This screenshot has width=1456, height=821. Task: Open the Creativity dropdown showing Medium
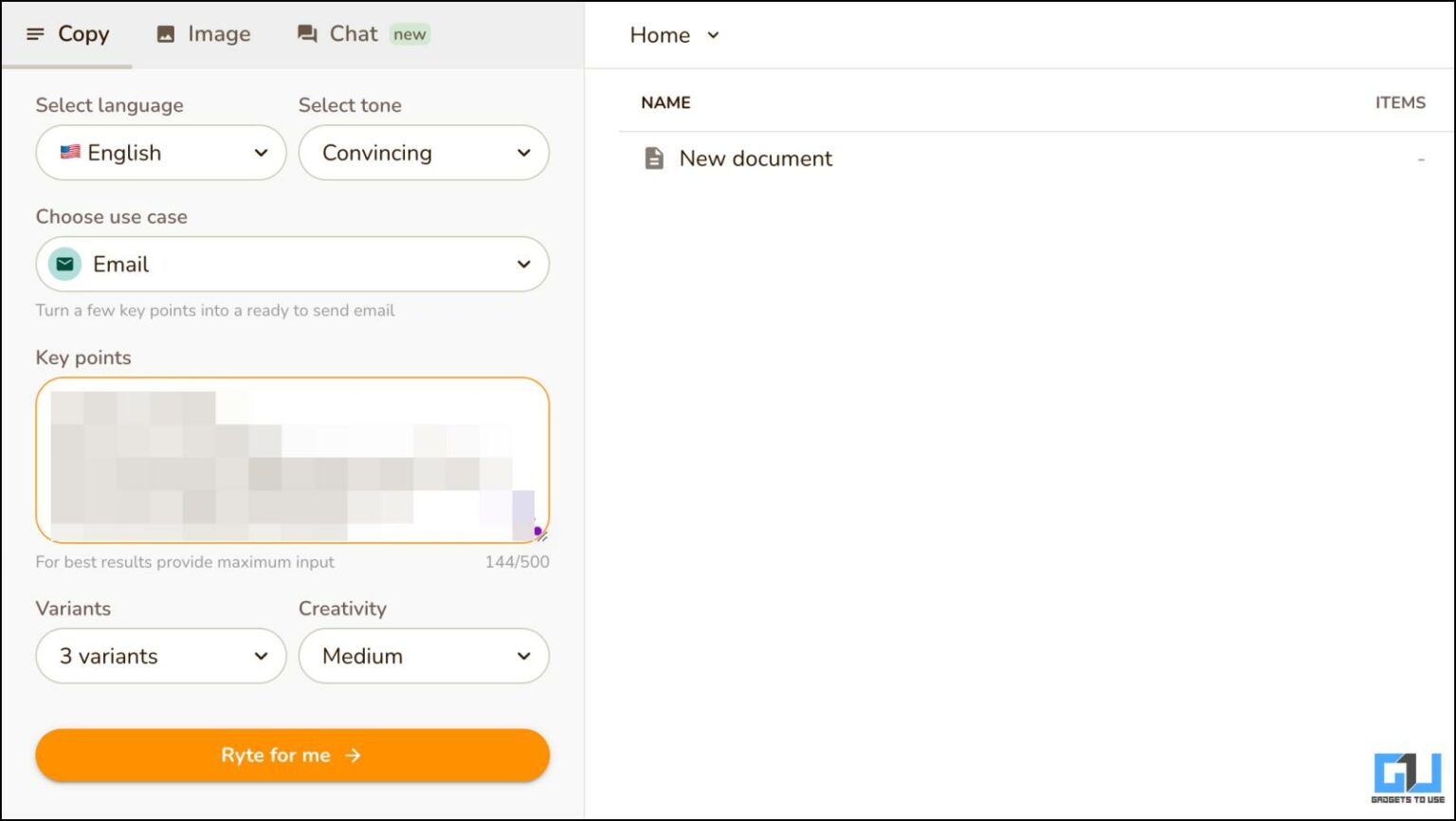tap(424, 656)
